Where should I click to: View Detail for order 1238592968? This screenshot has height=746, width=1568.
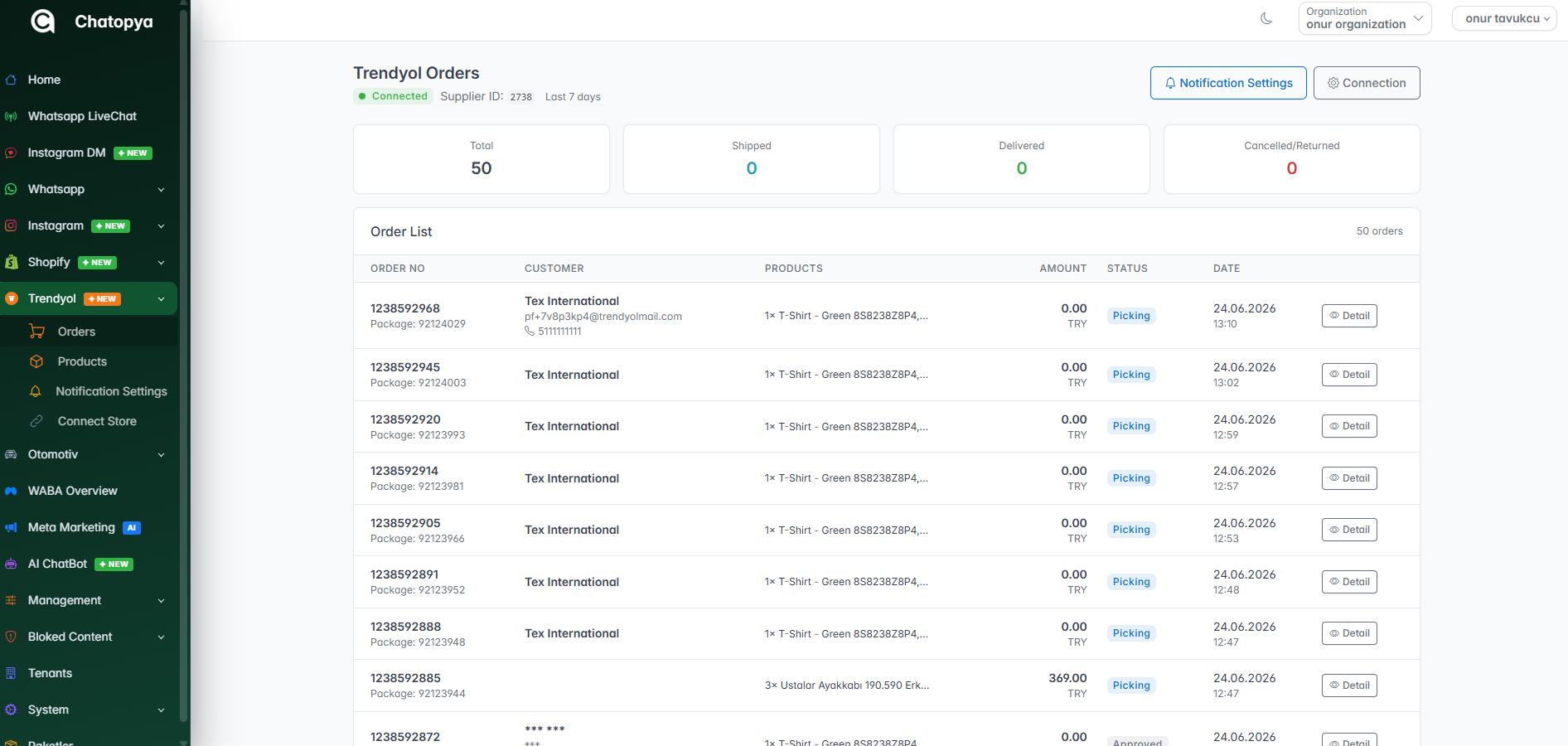click(x=1349, y=316)
